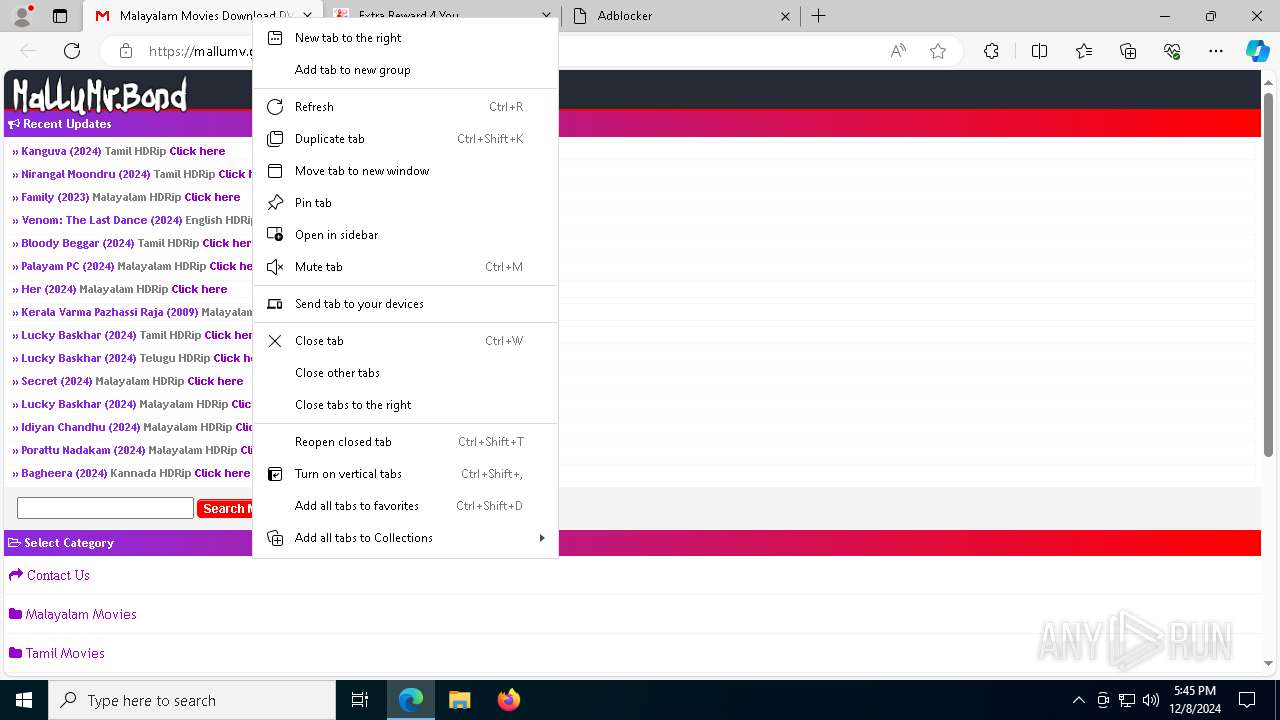Open Family (2023) Click here link
This screenshot has height=720, width=1280.
tap(212, 197)
